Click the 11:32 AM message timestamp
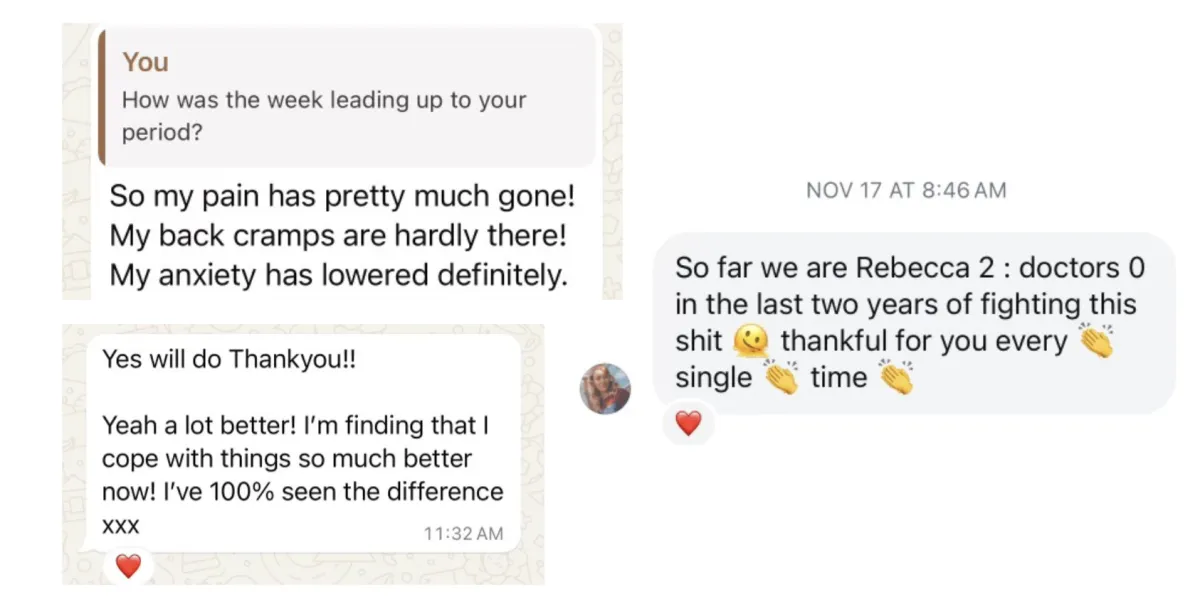The width and height of the screenshot is (1200, 604). [x=464, y=534]
